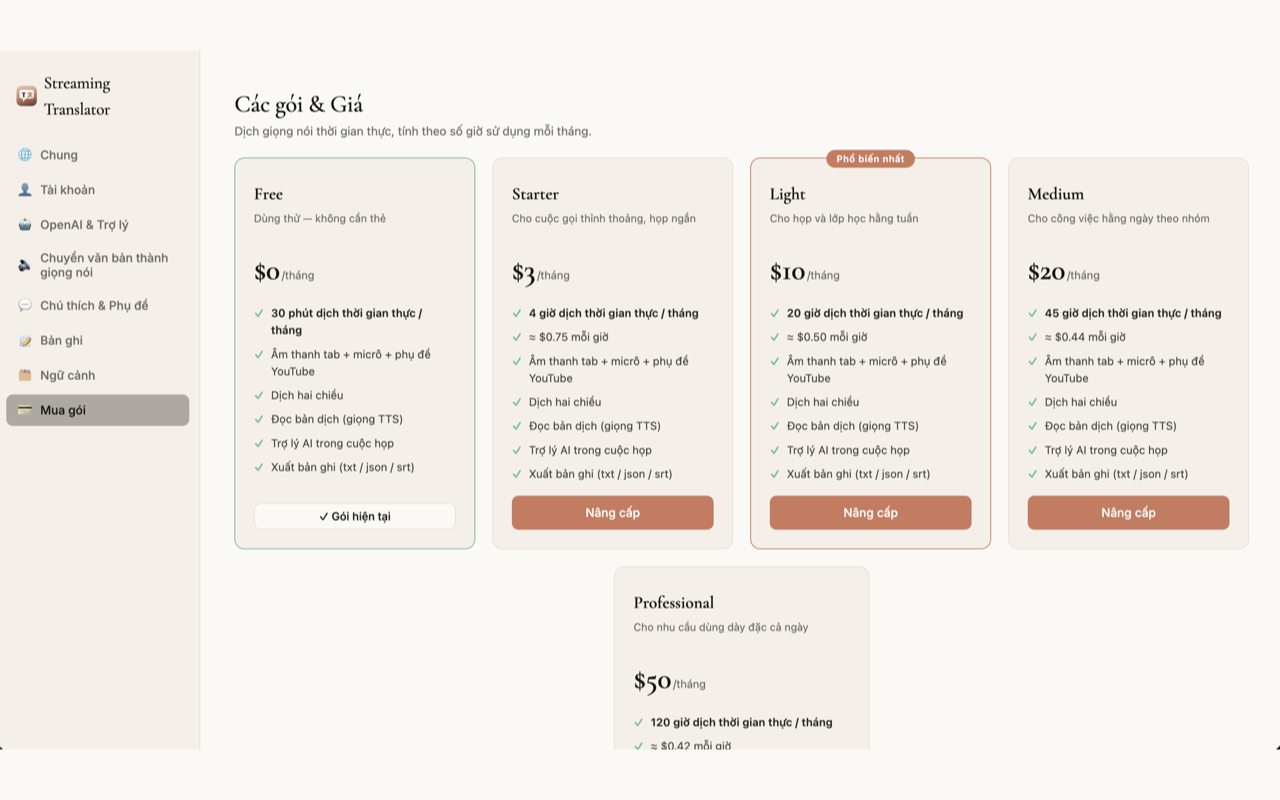Open OpenAI & Trợ lý robot icon
1280x800 pixels.
pos(25,225)
